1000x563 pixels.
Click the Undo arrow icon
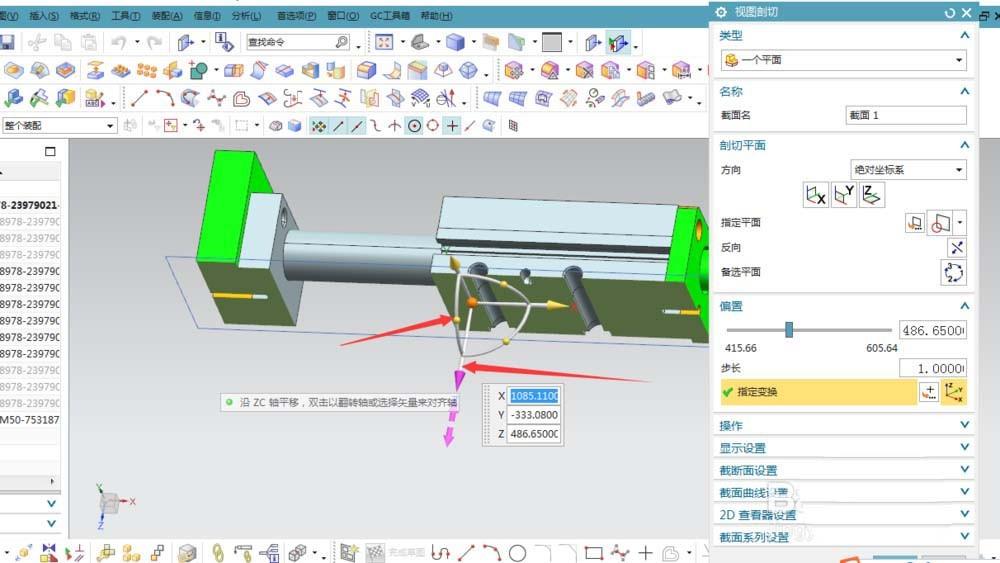point(119,42)
